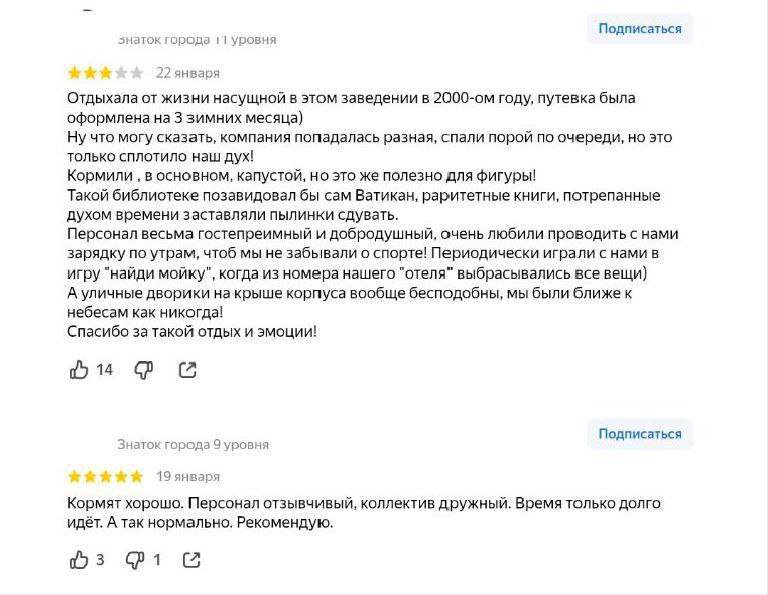Click the dislike count 1 on second review
Screen dimensions: 768x595
click(x=157, y=560)
